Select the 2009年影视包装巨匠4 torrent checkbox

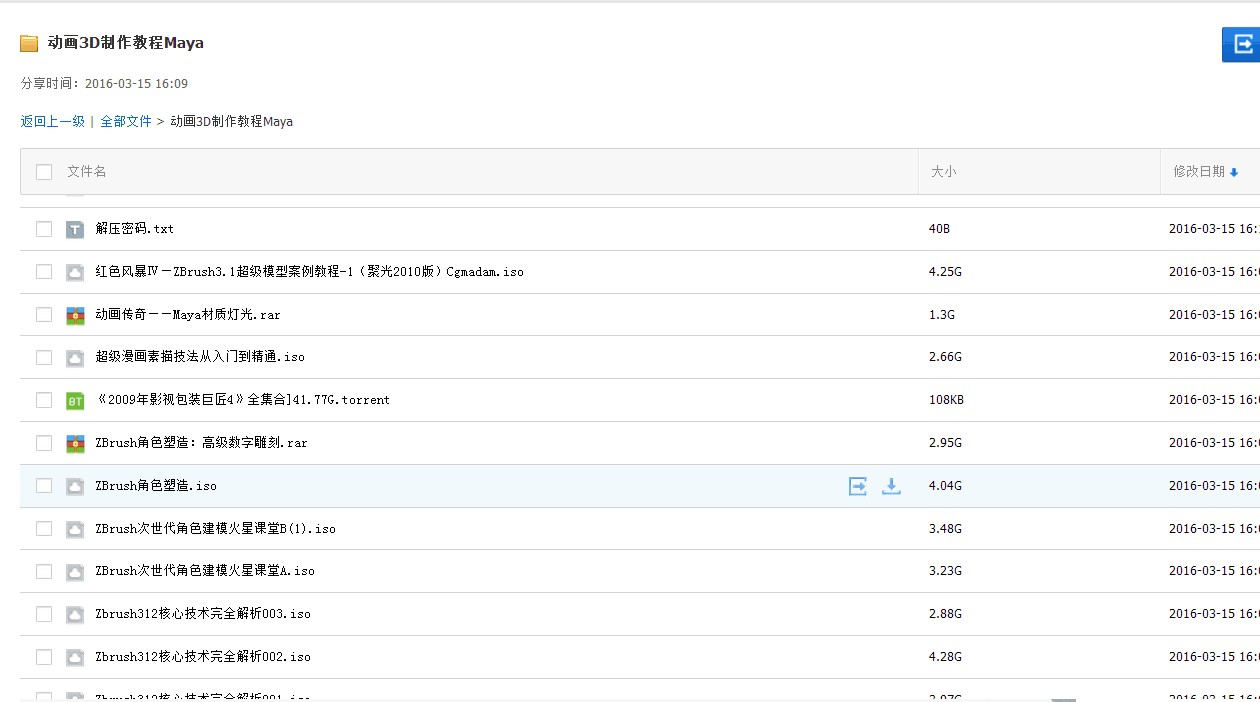pyautogui.click(x=44, y=400)
